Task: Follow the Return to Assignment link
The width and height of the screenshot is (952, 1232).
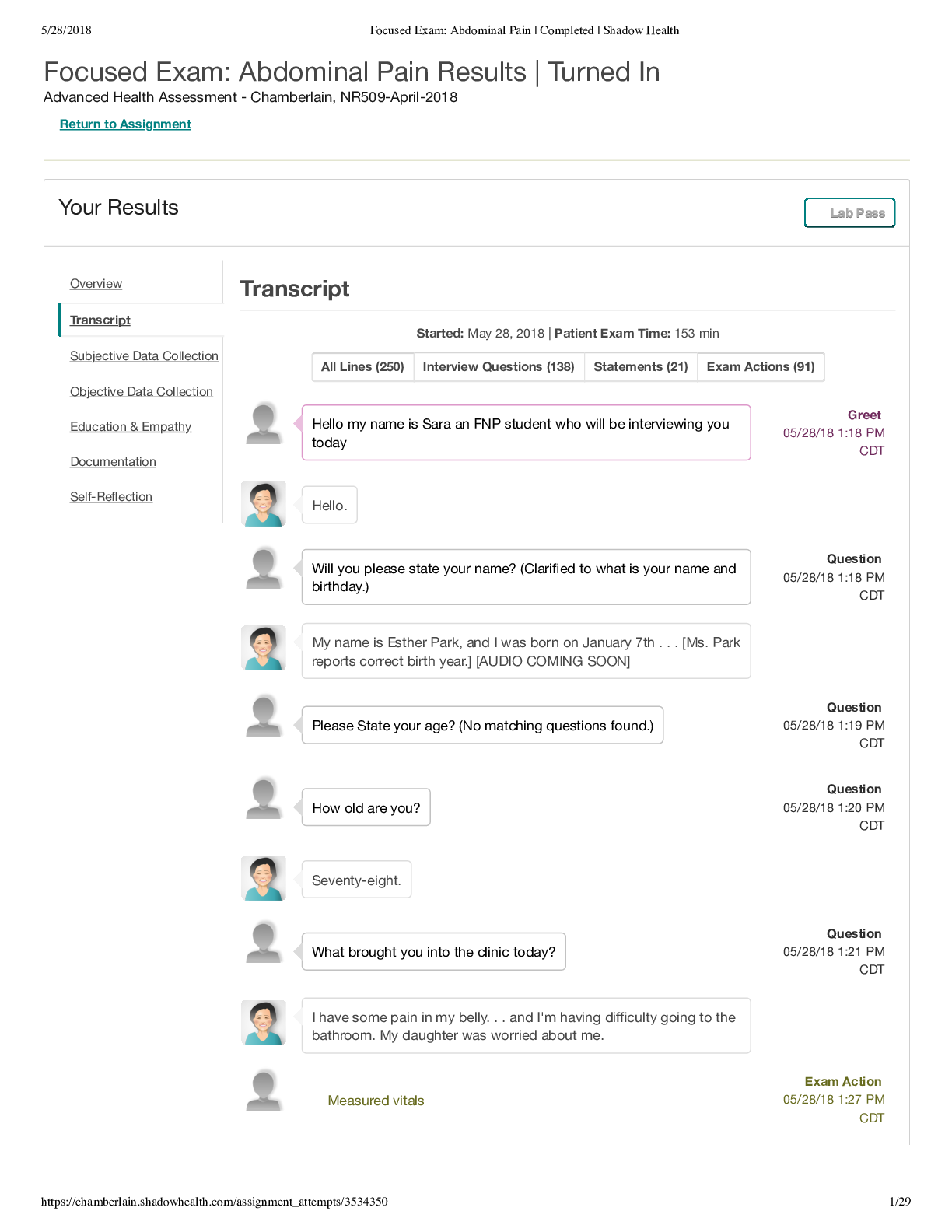Action: 125,124
